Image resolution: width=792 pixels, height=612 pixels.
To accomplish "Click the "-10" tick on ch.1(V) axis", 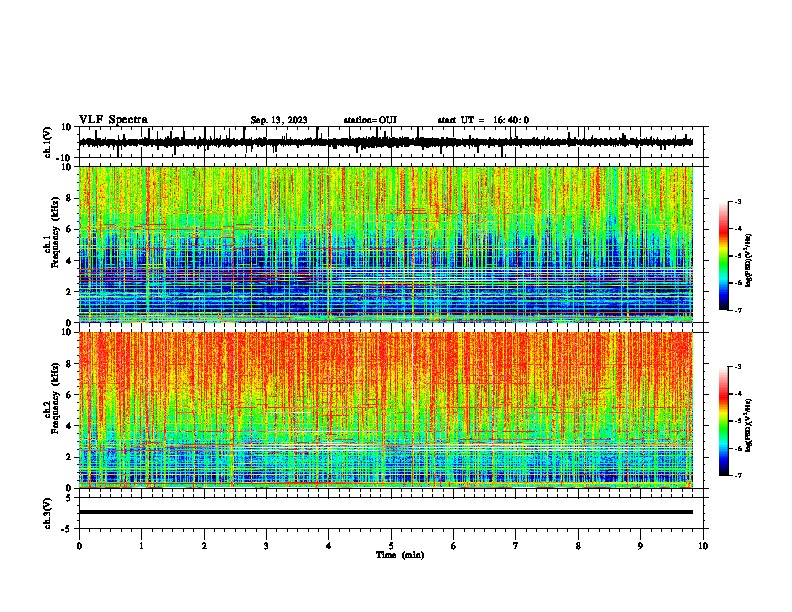I will coord(64,158).
